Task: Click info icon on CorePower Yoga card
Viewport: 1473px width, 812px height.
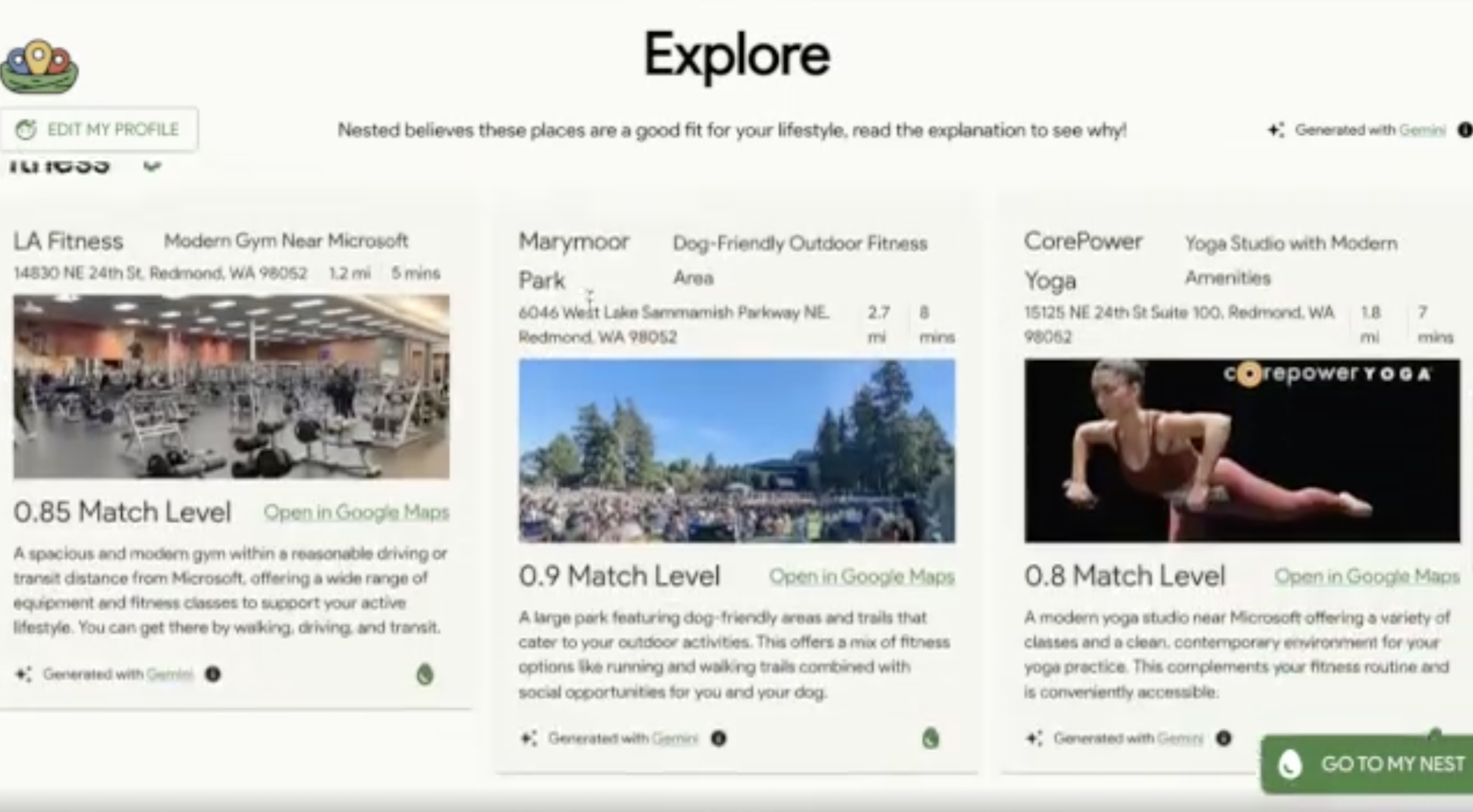Action: tap(1223, 738)
